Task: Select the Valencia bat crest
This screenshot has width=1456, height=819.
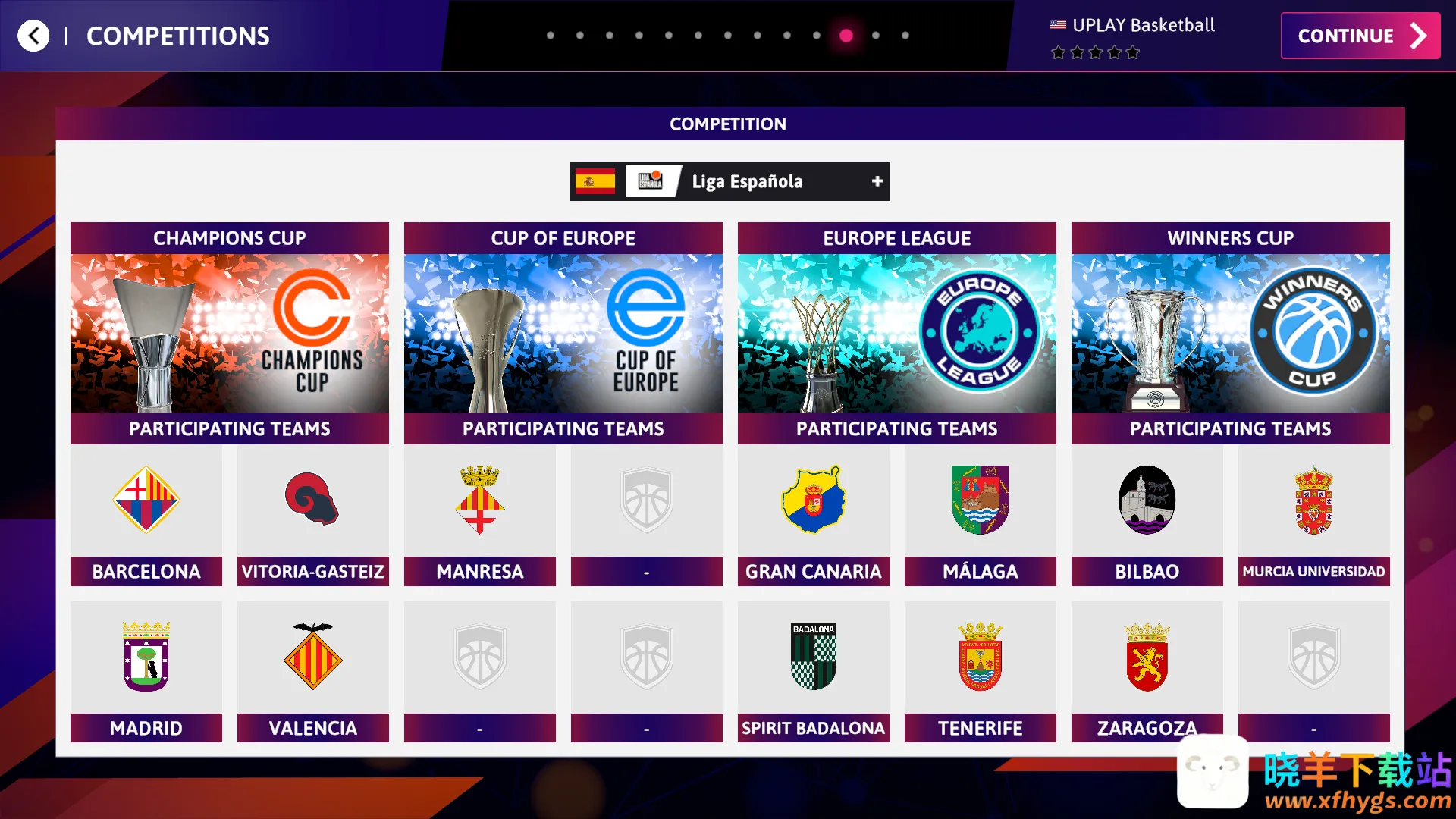Action: (312, 656)
